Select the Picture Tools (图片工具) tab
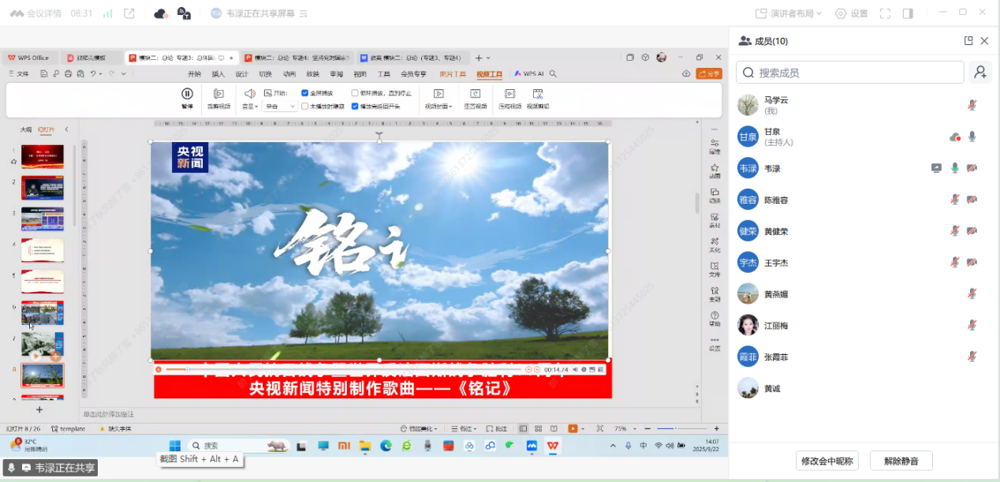Image resolution: width=1000 pixels, height=482 pixels. [x=453, y=74]
